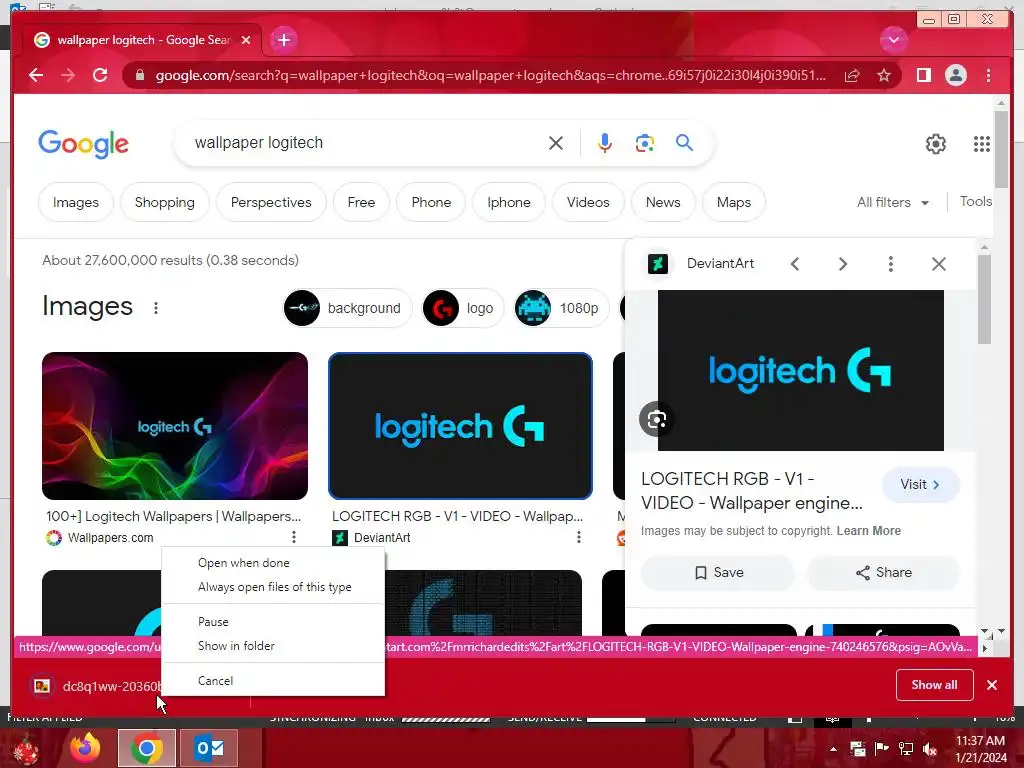Choose Open when done
This screenshot has height=768, width=1024.
[x=273, y=563]
